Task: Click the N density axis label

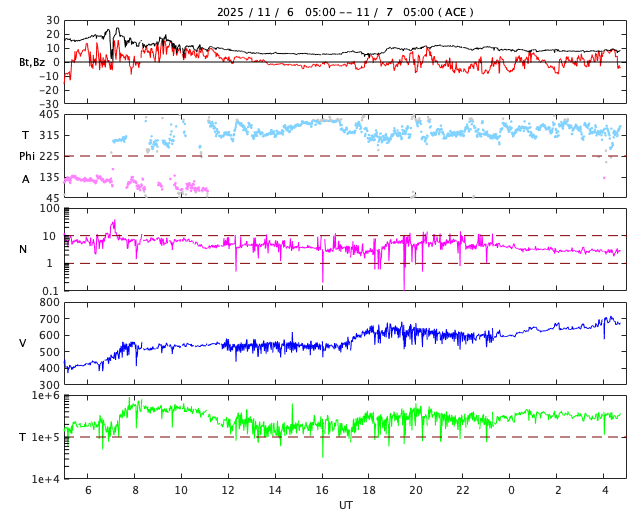Action: 23,249
